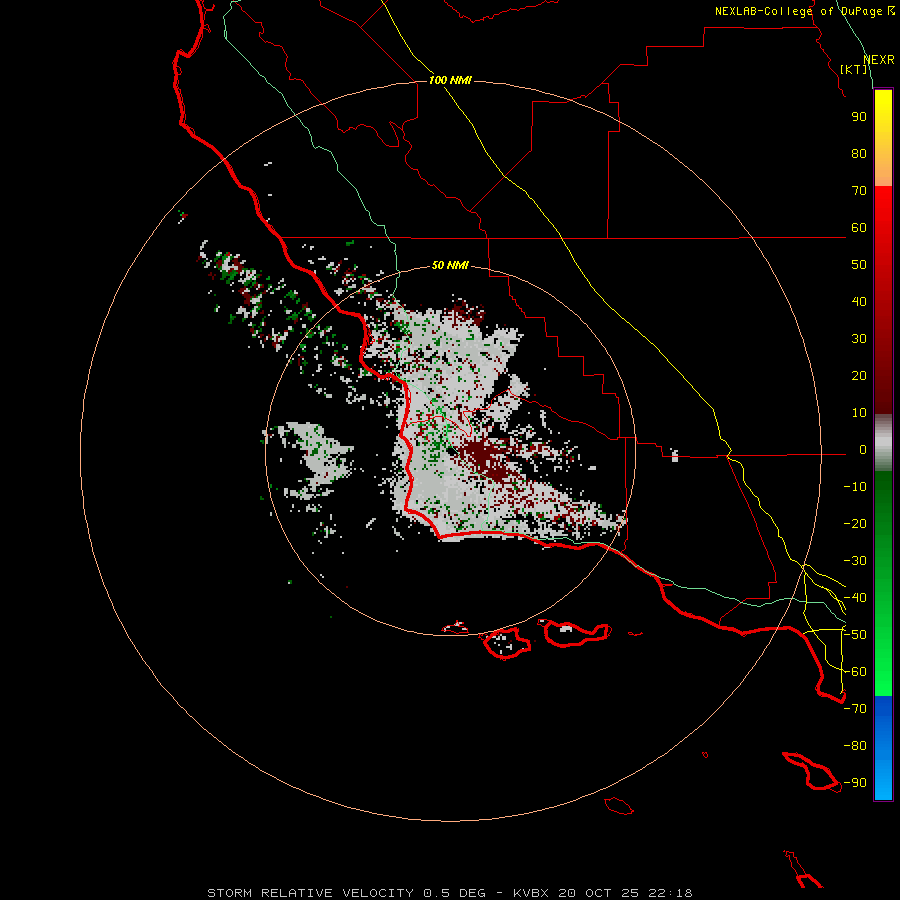Screen dimensions: 900x900
Task: Select the -50 value on the velocity scale
Action: (x=855, y=635)
